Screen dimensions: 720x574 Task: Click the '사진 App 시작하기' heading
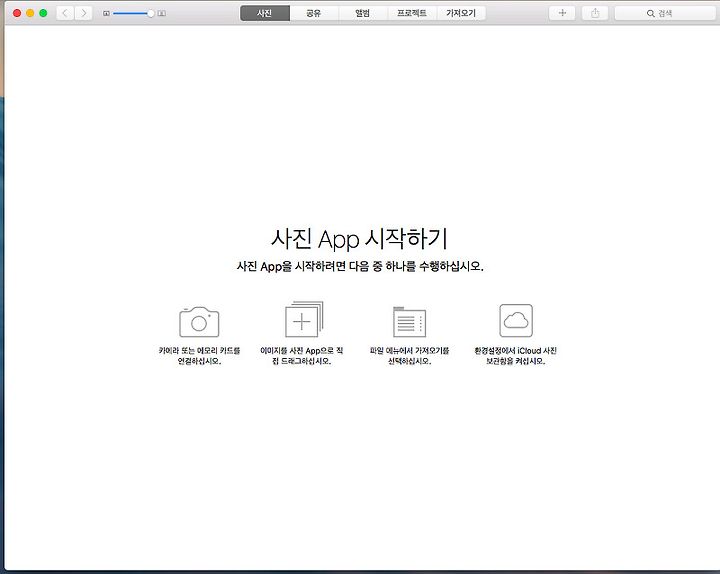click(360, 239)
